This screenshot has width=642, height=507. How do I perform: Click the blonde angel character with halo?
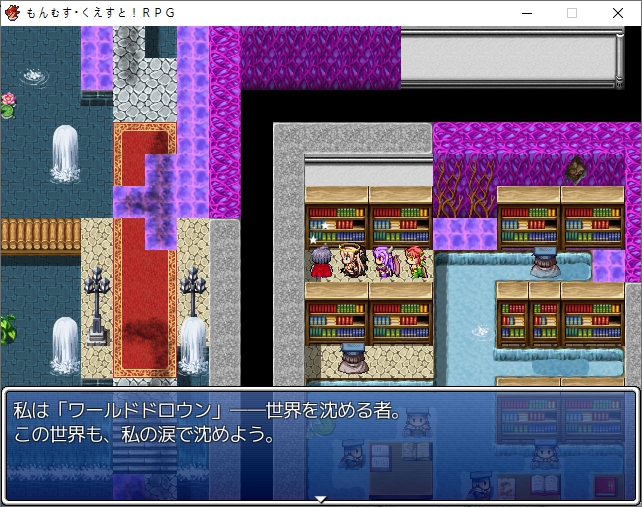click(x=353, y=261)
